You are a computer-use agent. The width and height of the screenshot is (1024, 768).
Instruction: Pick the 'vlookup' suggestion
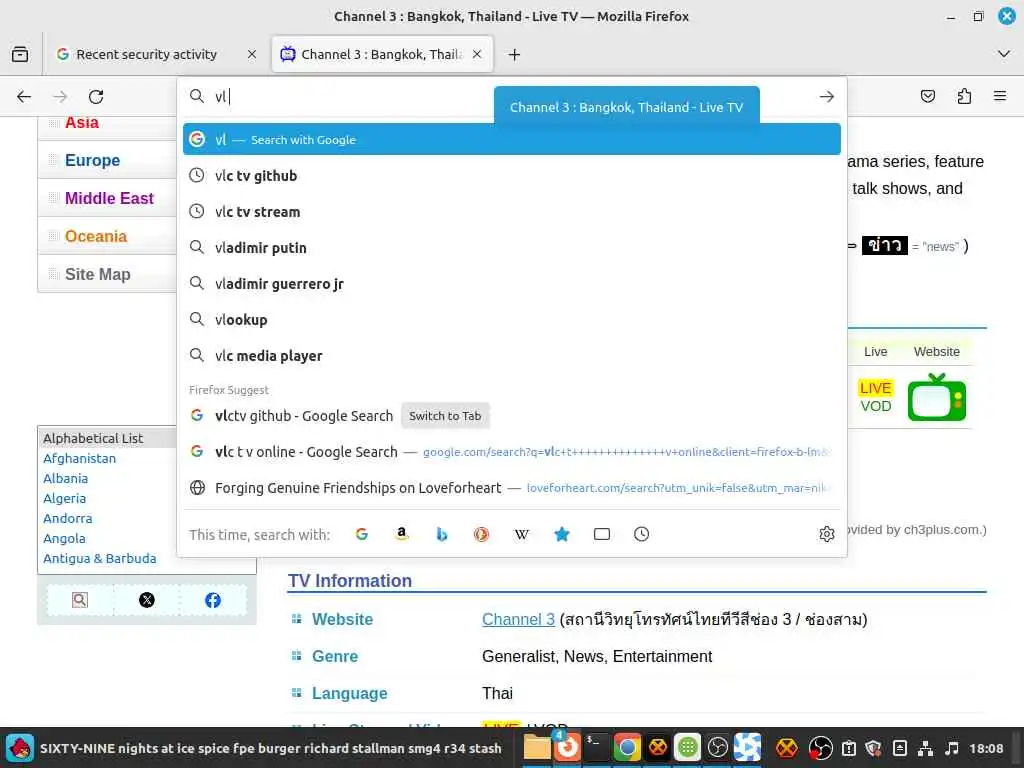511,319
